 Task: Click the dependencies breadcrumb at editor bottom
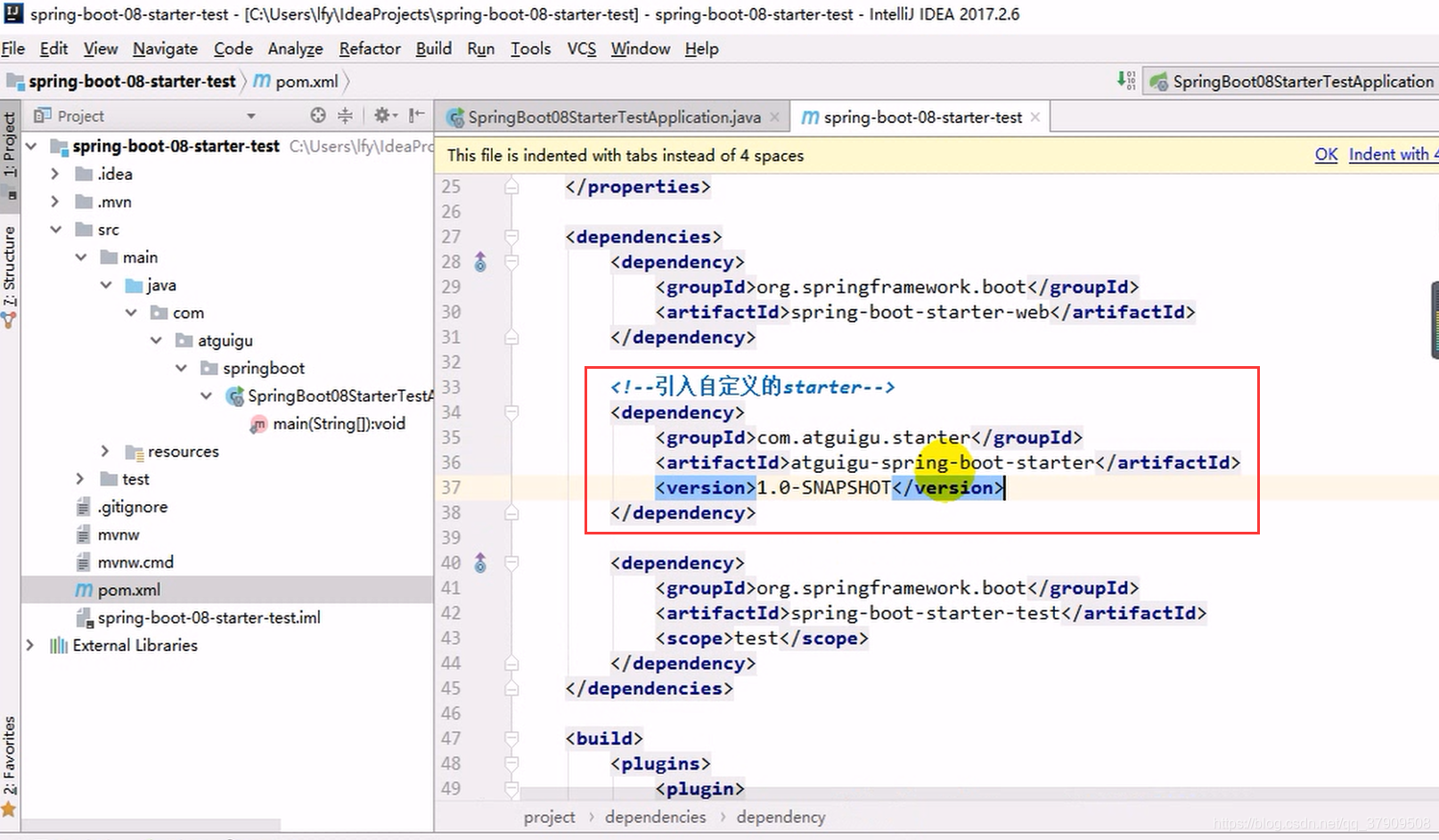pos(655,817)
